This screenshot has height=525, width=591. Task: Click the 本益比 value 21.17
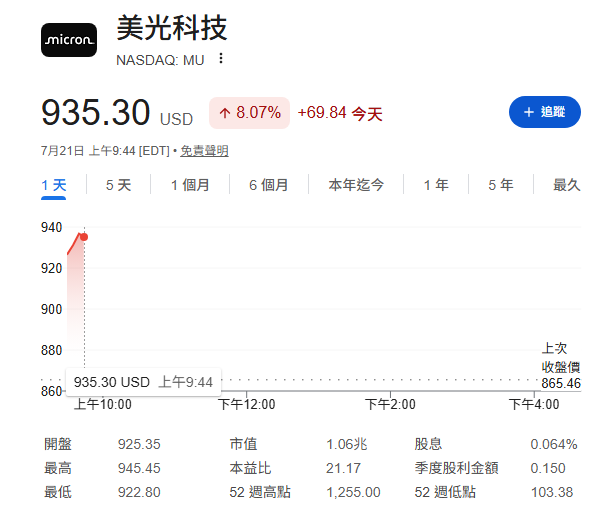click(x=343, y=468)
